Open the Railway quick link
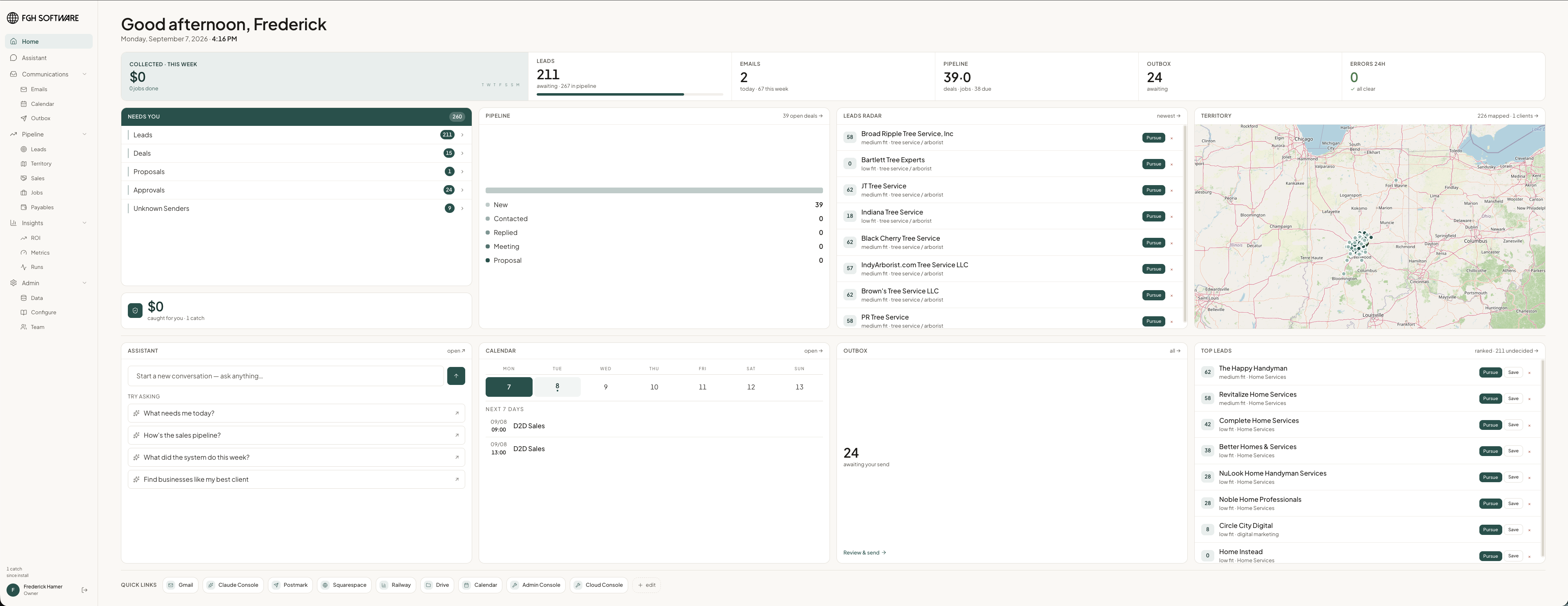1568x606 pixels. tap(396, 585)
